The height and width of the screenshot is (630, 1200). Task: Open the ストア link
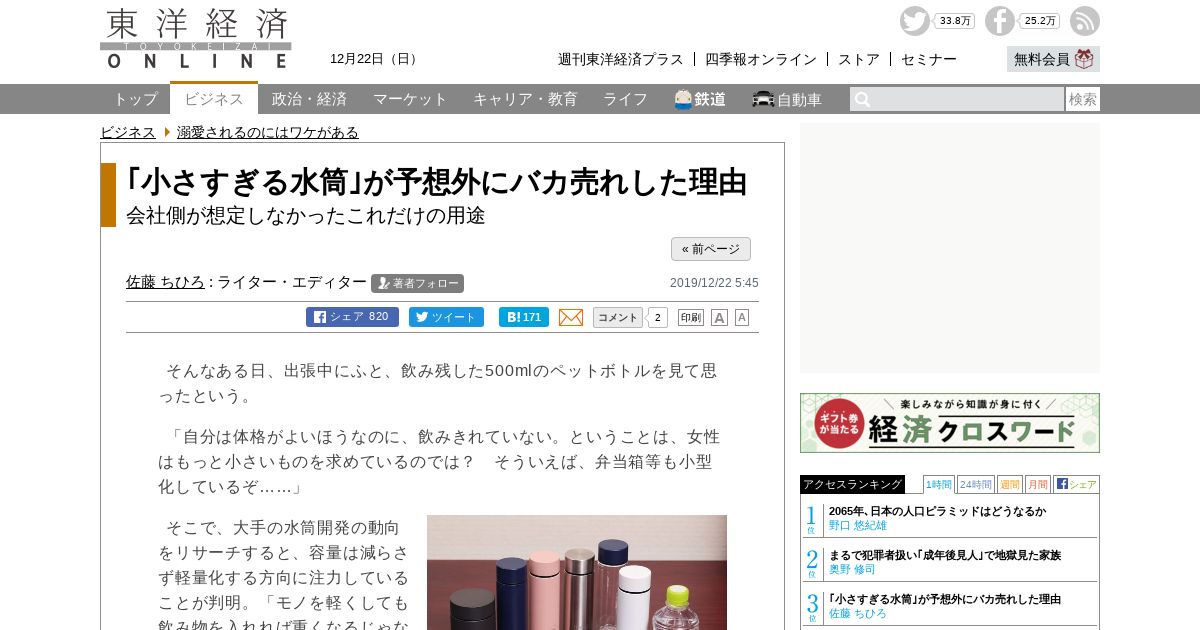tap(859, 59)
